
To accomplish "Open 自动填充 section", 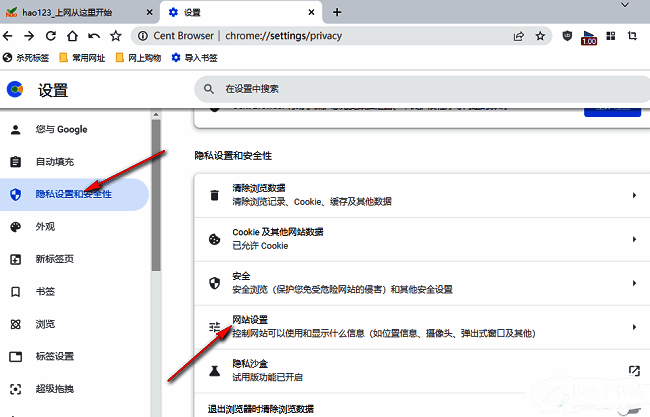I will click(75, 162).
